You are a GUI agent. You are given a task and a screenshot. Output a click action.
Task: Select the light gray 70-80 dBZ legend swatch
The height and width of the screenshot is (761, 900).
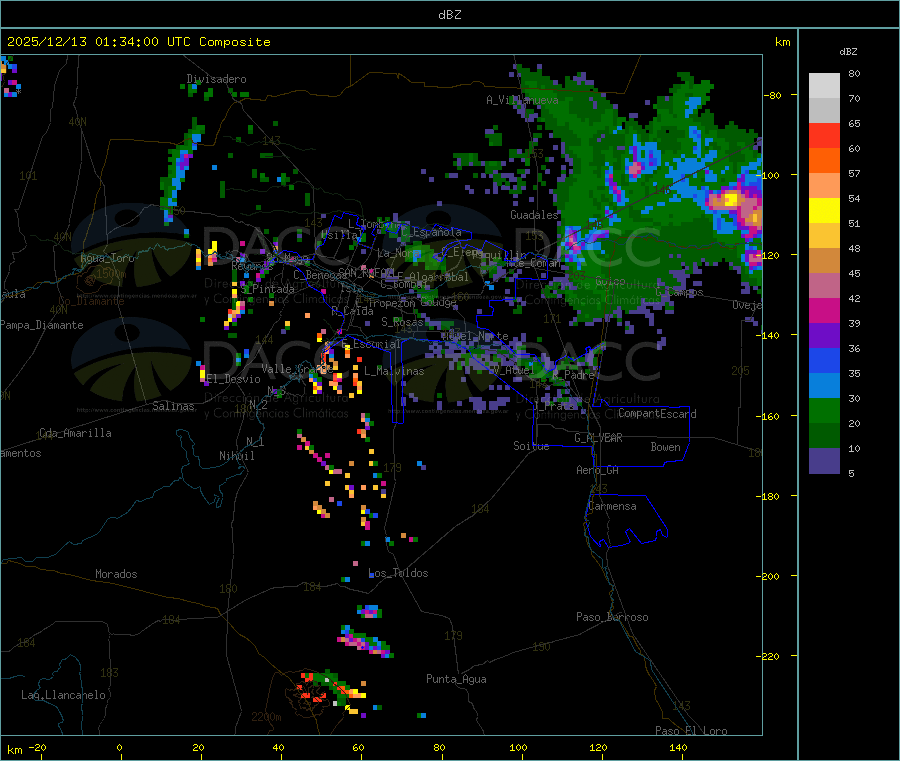click(824, 86)
